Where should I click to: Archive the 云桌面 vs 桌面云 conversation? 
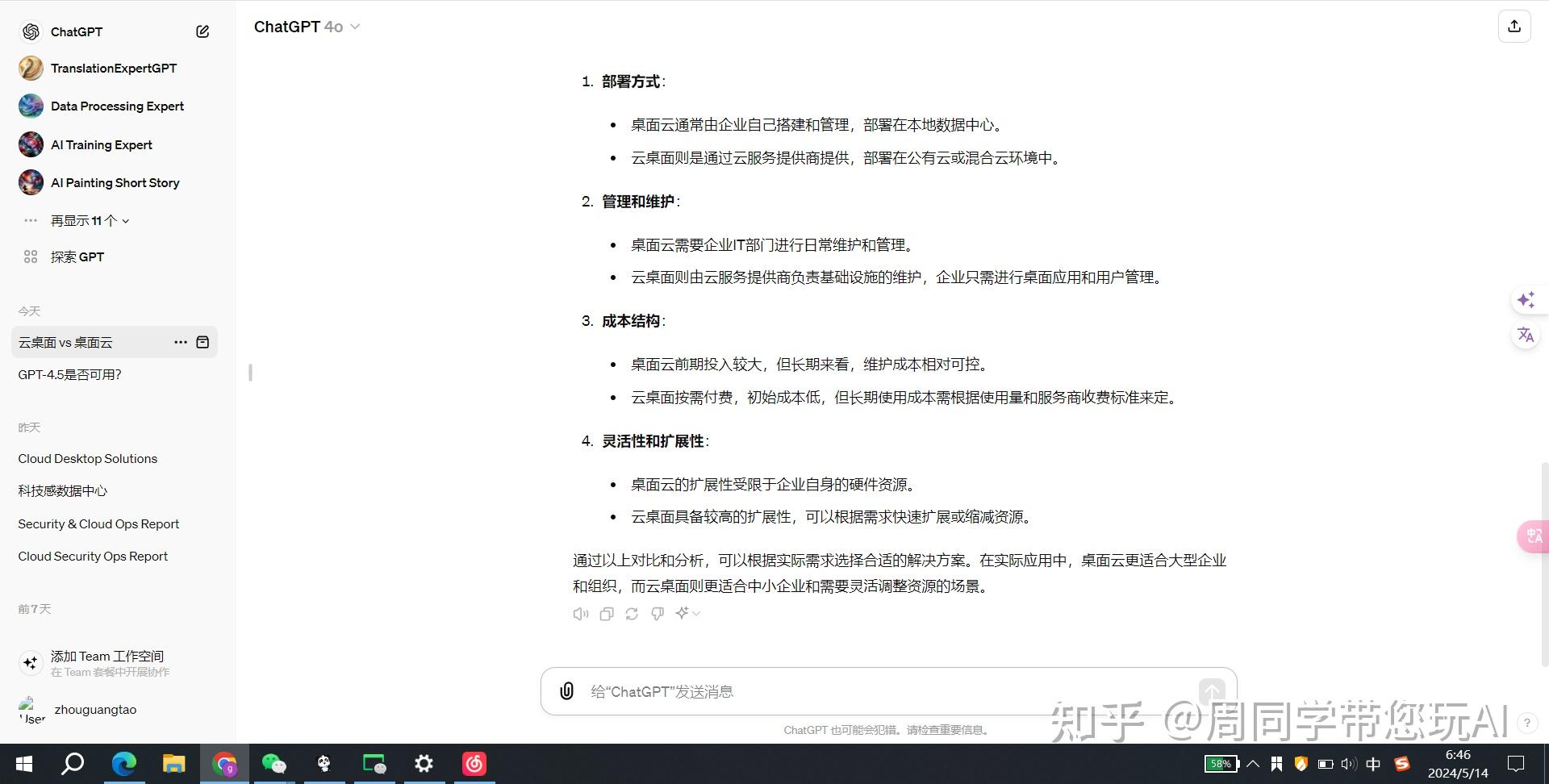pyautogui.click(x=203, y=342)
